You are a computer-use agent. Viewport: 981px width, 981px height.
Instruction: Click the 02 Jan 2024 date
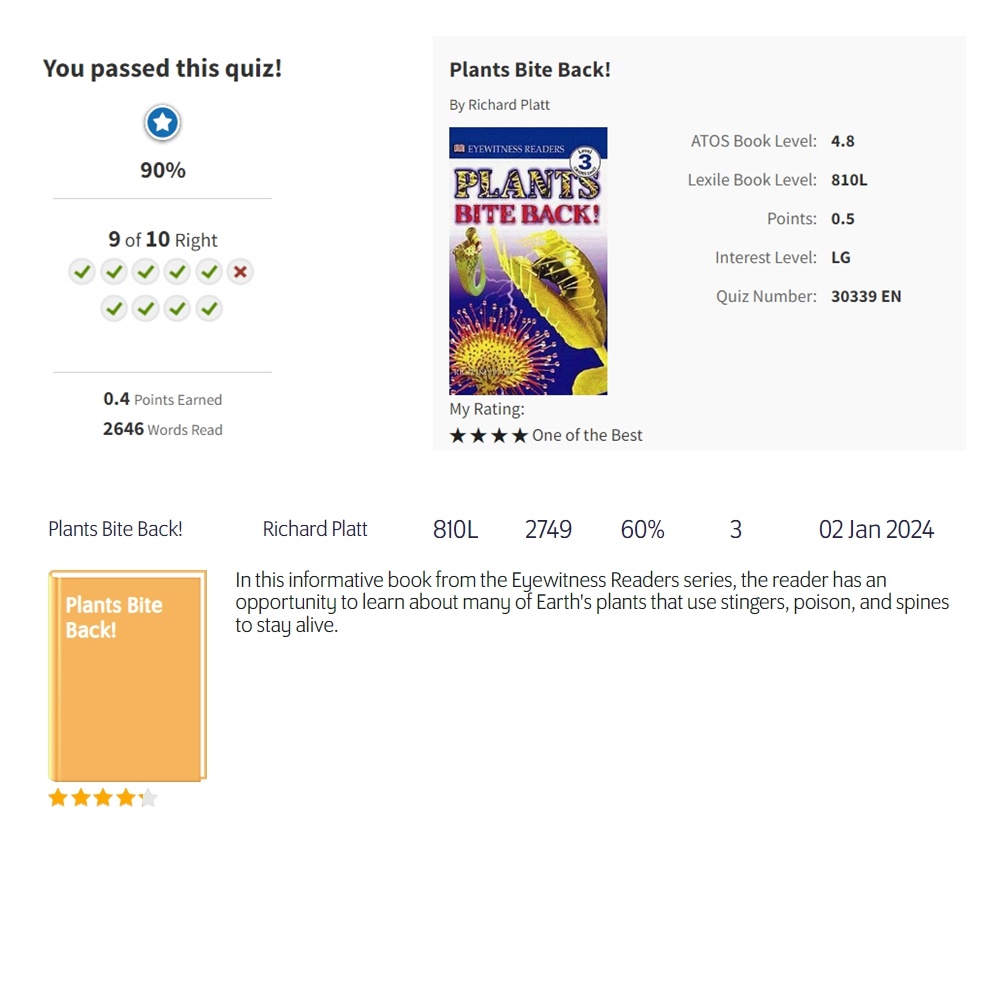point(876,530)
